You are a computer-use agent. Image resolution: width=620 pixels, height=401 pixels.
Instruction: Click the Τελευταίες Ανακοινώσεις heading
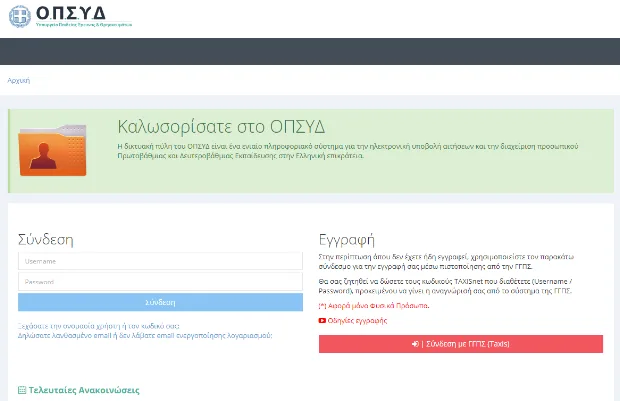[84, 390]
